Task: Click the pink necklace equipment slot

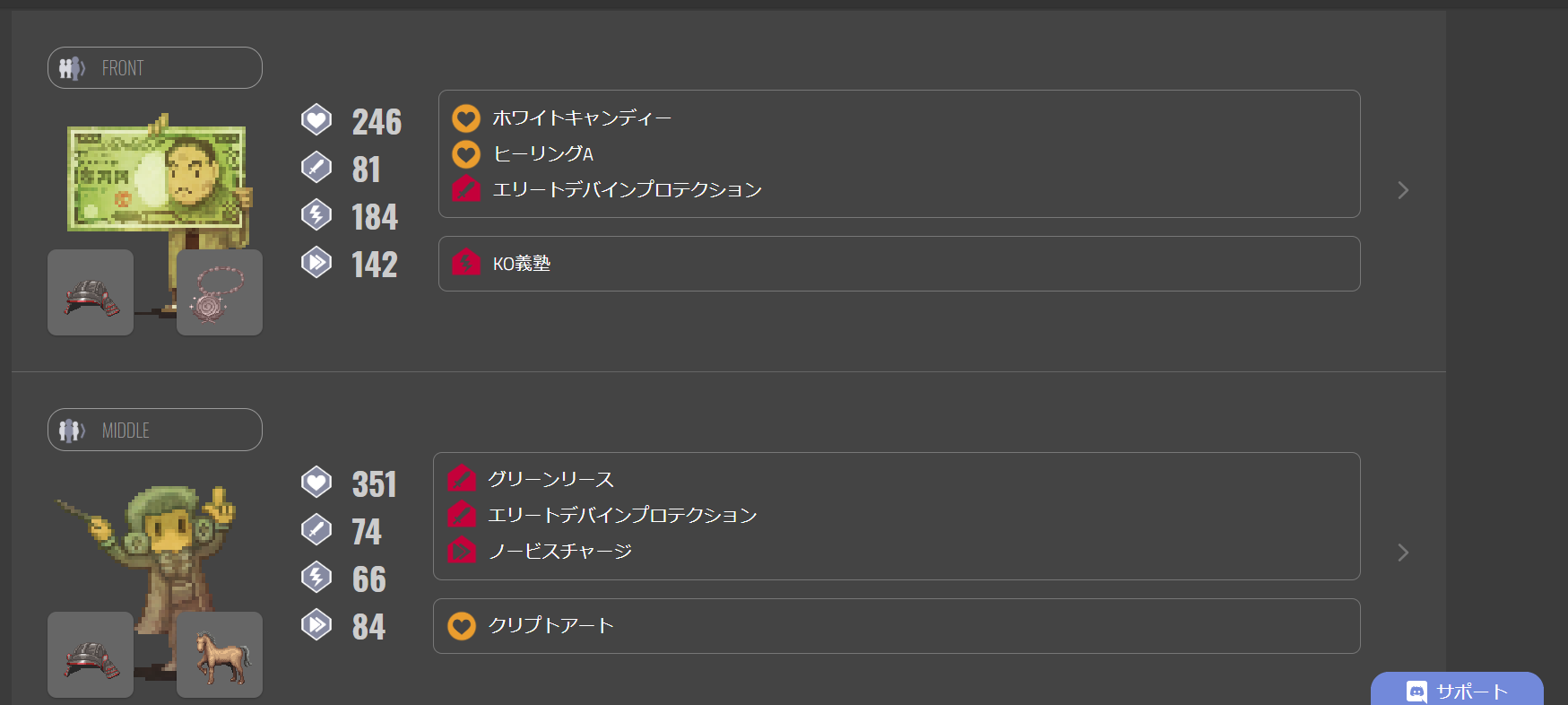Action: [220, 292]
